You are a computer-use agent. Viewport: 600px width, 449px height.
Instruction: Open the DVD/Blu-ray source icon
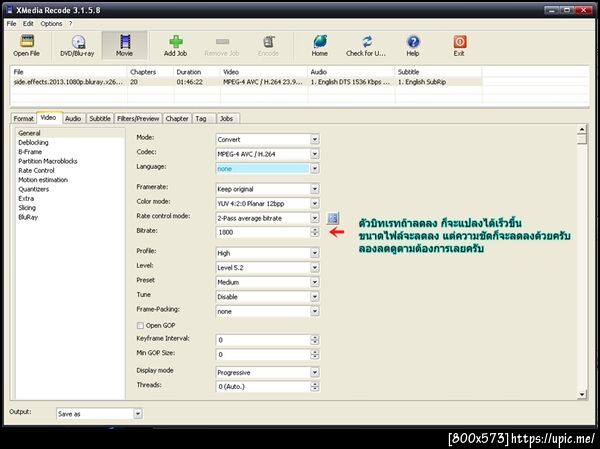[x=78, y=42]
